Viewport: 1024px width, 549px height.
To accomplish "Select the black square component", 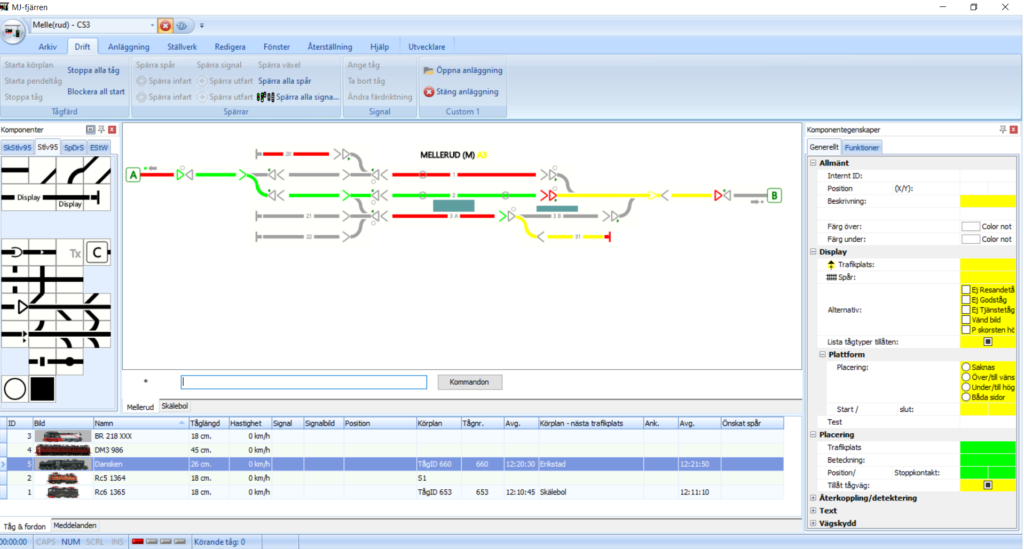I will tap(43, 387).
